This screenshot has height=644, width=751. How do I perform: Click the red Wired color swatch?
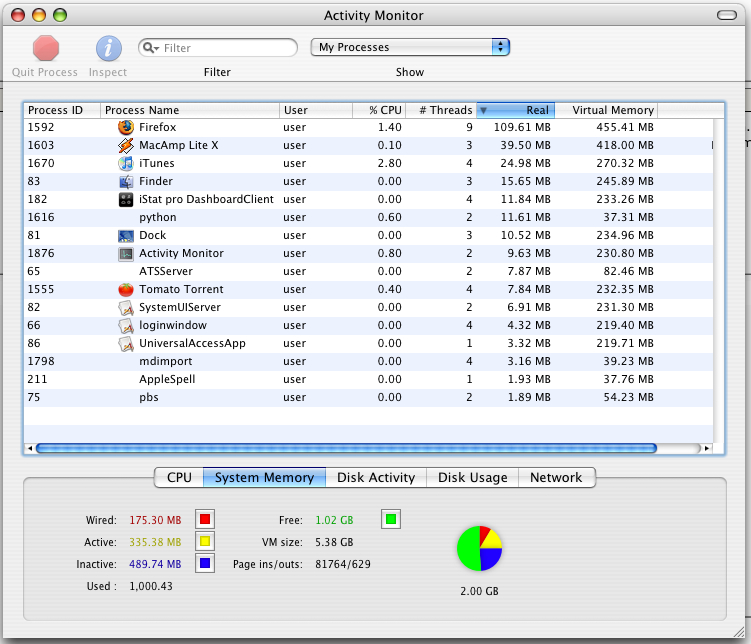205,520
